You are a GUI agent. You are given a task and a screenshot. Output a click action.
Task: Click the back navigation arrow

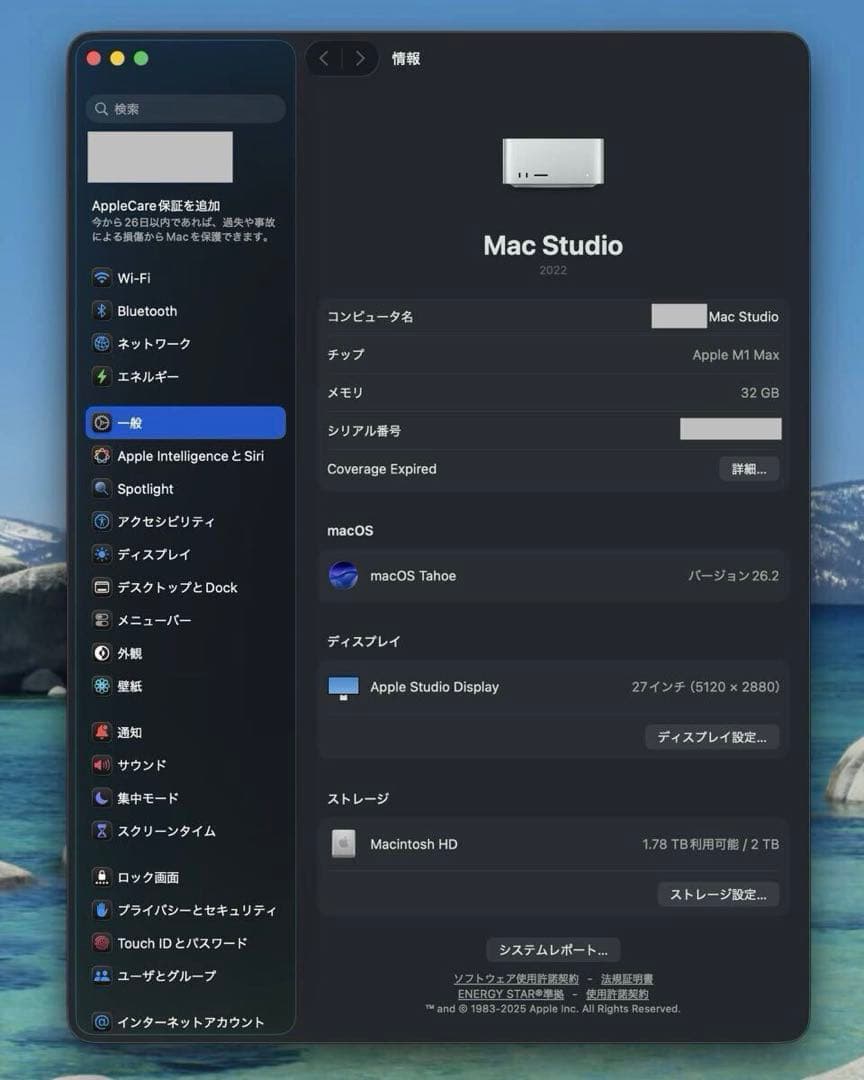[x=323, y=58]
